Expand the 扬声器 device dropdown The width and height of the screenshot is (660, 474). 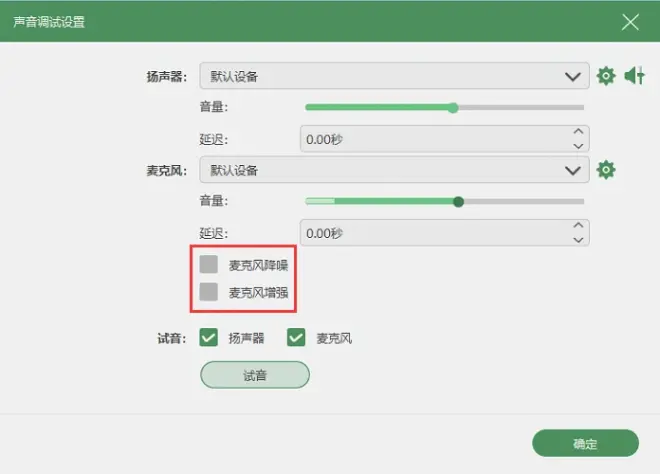point(394,76)
